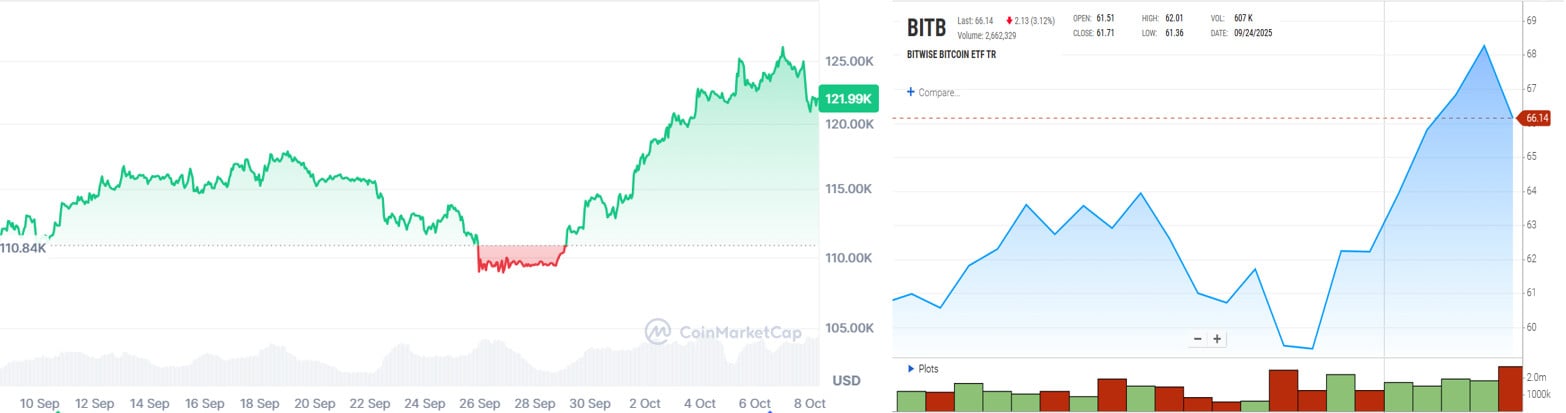Select the 26 Sep date label
This screenshot has width=1566, height=413.
pyautogui.click(x=480, y=403)
